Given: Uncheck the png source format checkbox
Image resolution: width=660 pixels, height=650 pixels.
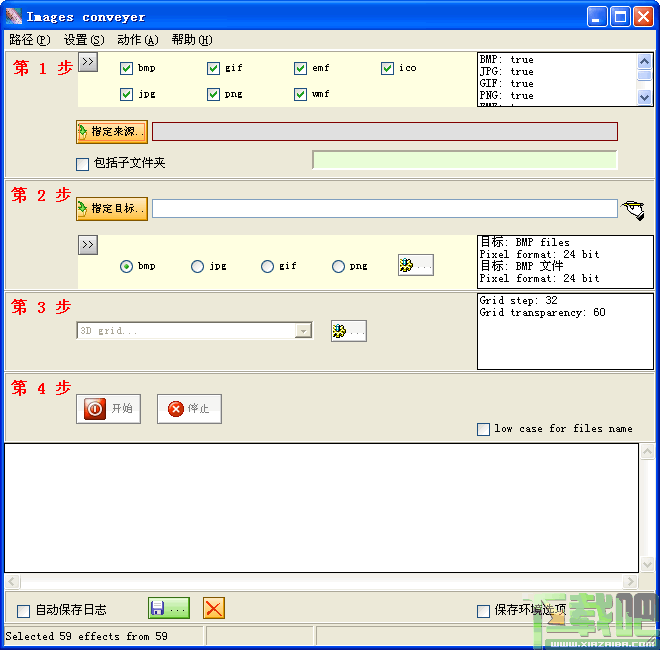Looking at the screenshot, I should pos(213,94).
